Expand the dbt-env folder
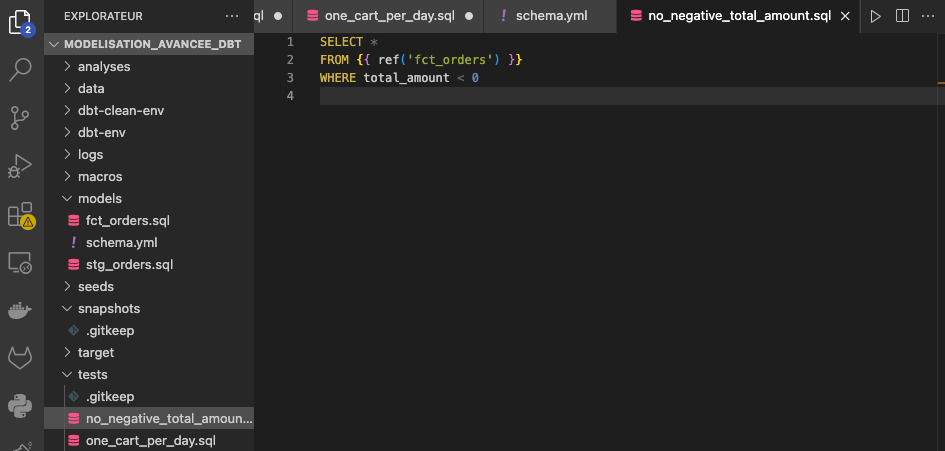The image size is (945, 451). [x=149, y=133]
